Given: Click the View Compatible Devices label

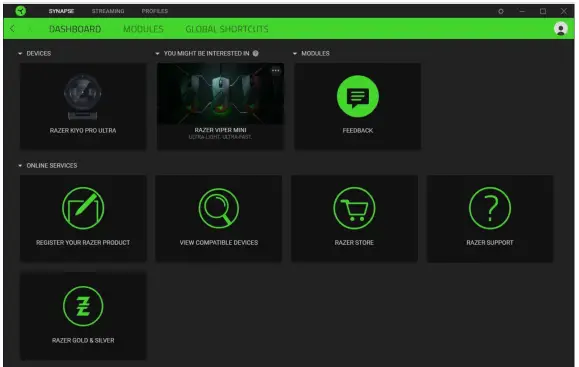Looking at the screenshot, I should [219, 243].
